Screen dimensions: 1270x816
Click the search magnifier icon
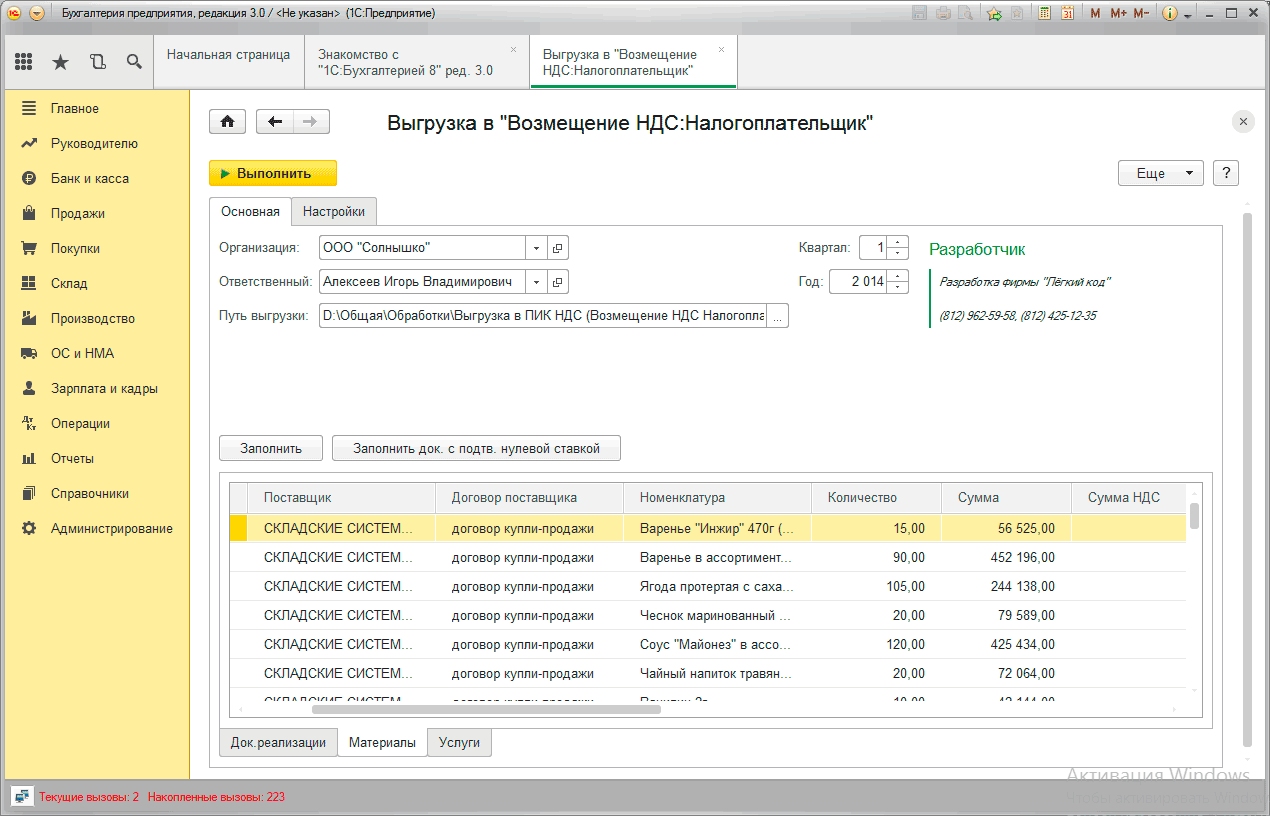pyautogui.click(x=134, y=62)
